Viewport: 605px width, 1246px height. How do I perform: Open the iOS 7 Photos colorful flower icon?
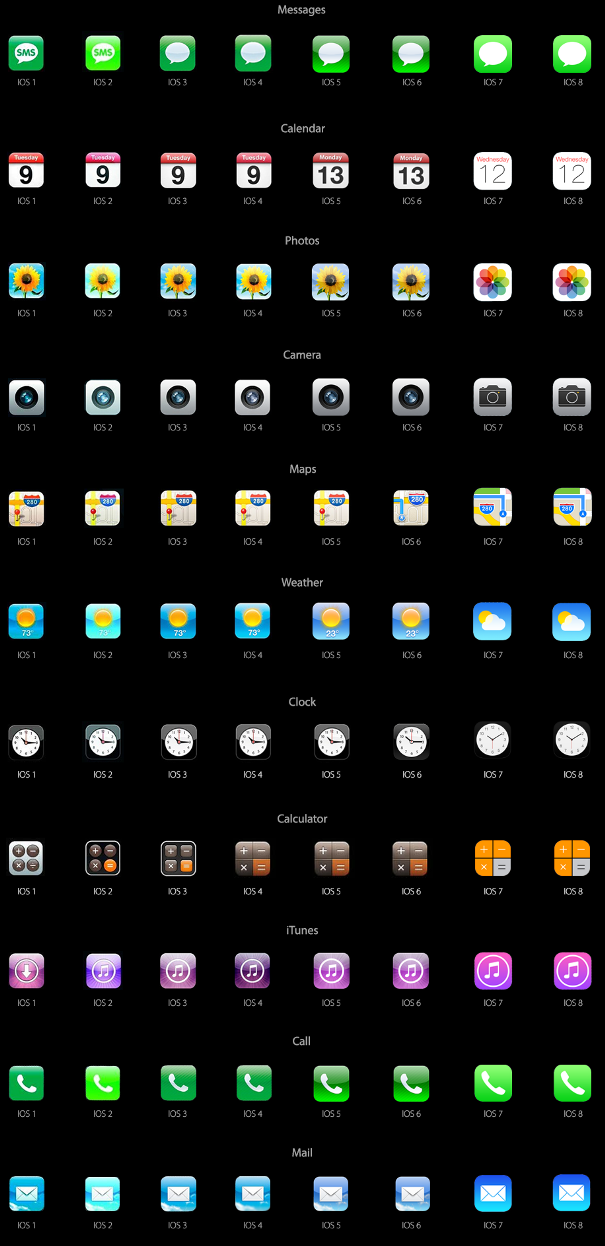coord(492,283)
